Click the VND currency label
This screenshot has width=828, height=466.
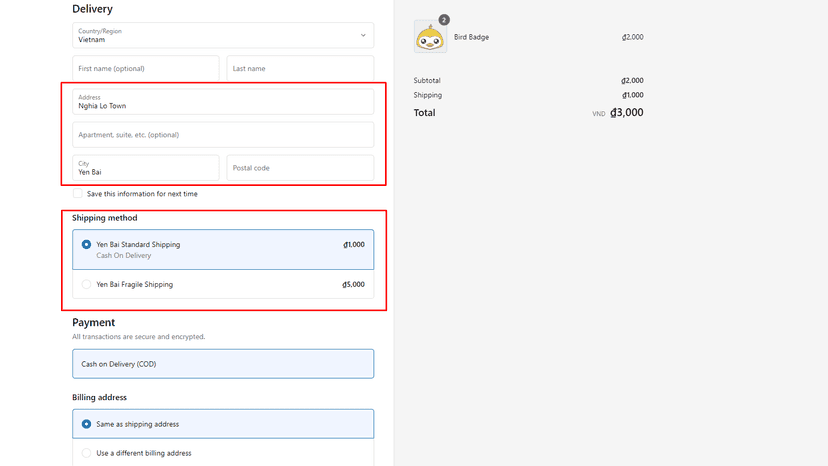click(x=598, y=114)
